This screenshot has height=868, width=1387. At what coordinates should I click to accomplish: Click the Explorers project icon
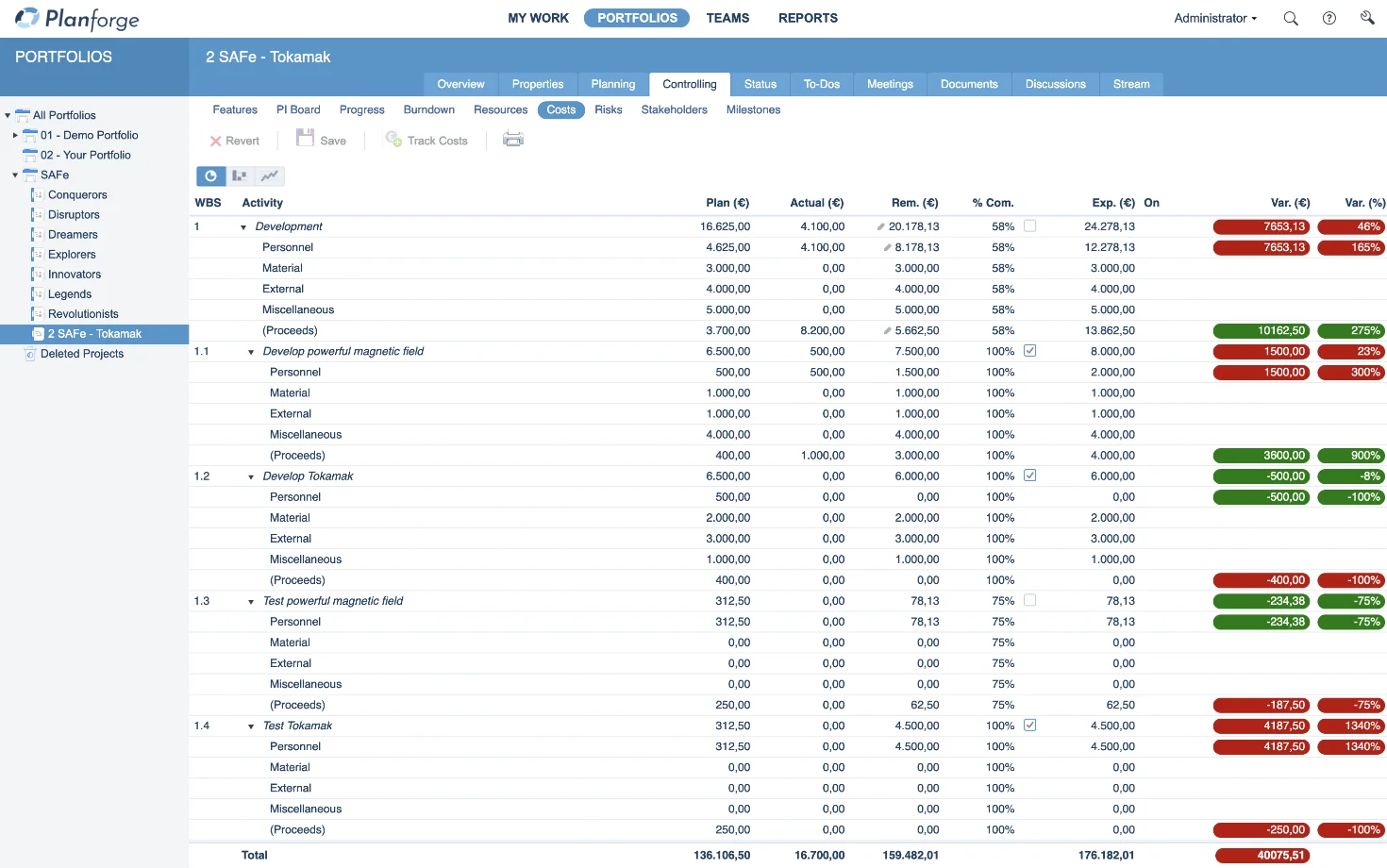tap(37, 255)
